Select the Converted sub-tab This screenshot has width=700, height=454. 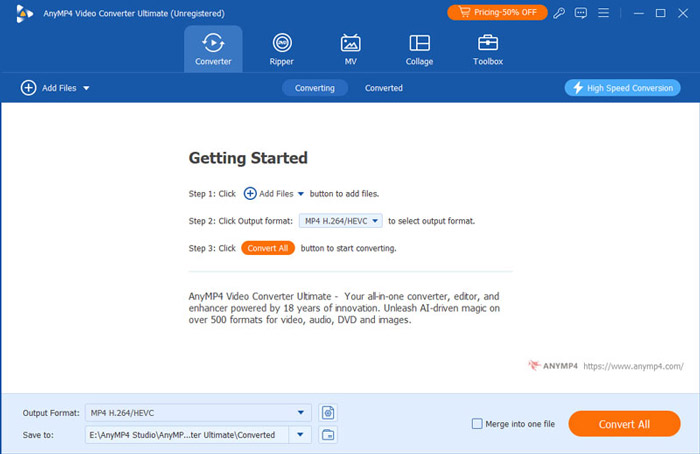(x=383, y=88)
